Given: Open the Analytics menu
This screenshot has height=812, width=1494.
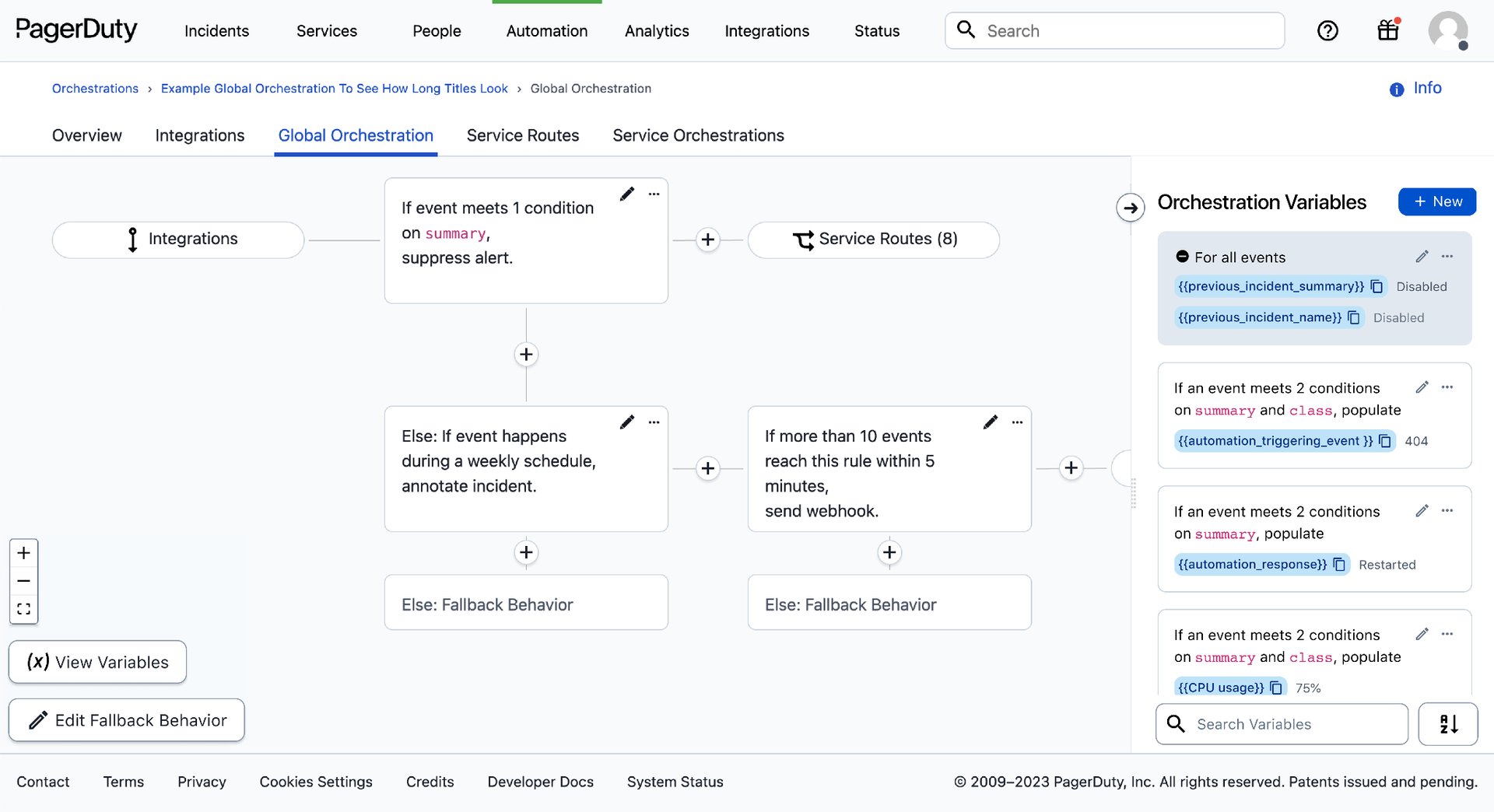Looking at the screenshot, I should 656,31.
